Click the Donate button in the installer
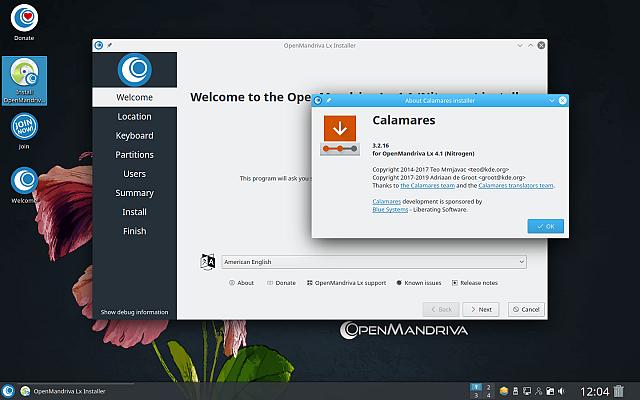The width and height of the screenshot is (640, 400). pos(281,283)
